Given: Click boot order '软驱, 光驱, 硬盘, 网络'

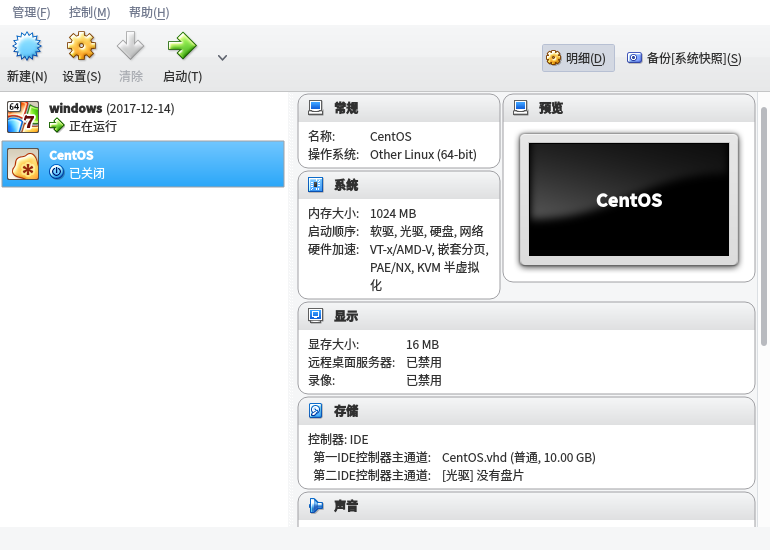Looking at the screenshot, I should [427, 231].
